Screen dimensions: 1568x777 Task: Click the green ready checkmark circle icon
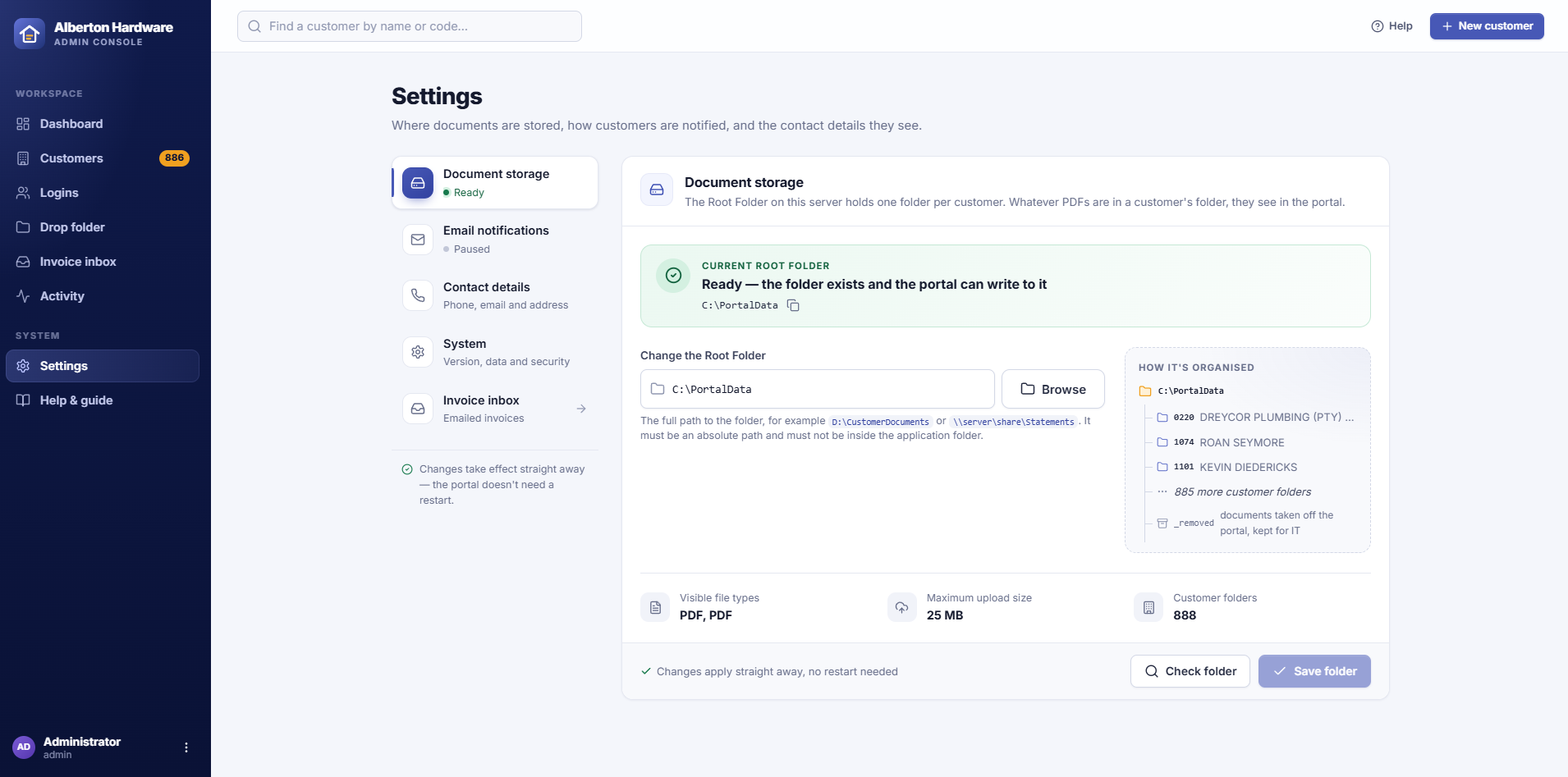point(673,276)
